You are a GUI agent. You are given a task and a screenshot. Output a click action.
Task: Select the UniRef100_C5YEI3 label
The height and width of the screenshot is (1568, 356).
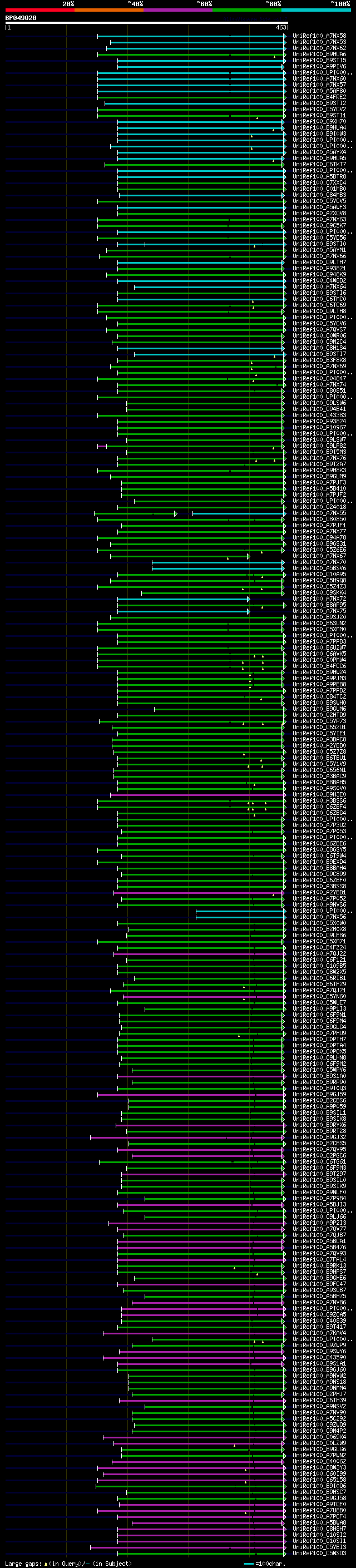(319, 1547)
